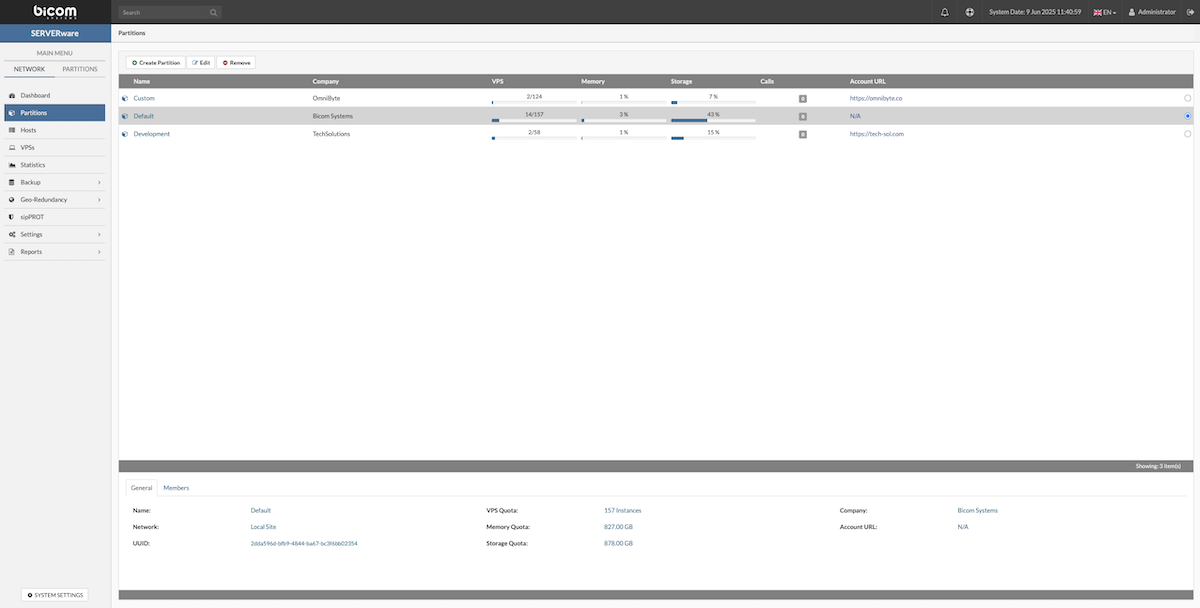
Task: Click the notifications bell icon
Action: [x=944, y=12]
